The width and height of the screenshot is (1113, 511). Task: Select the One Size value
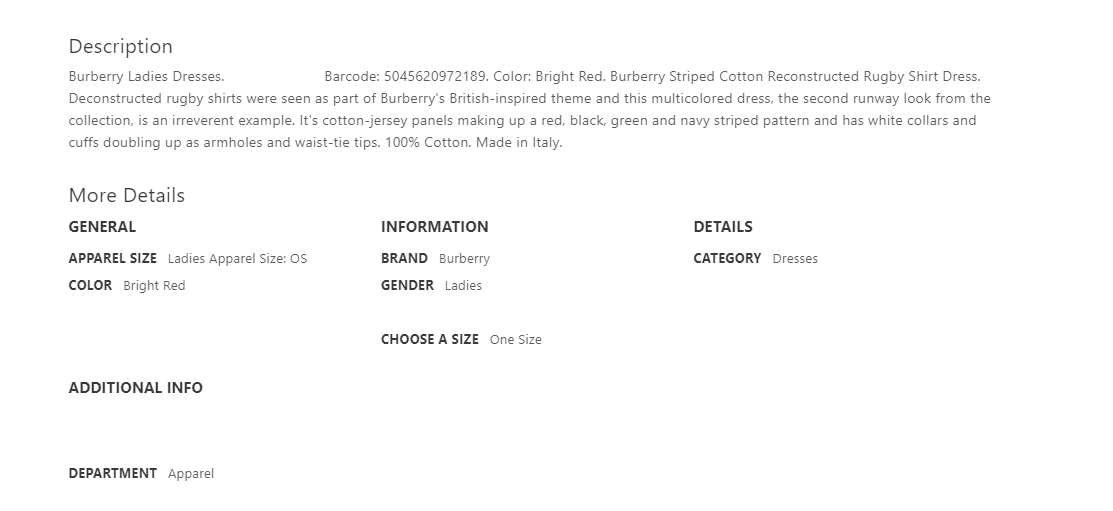click(515, 340)
